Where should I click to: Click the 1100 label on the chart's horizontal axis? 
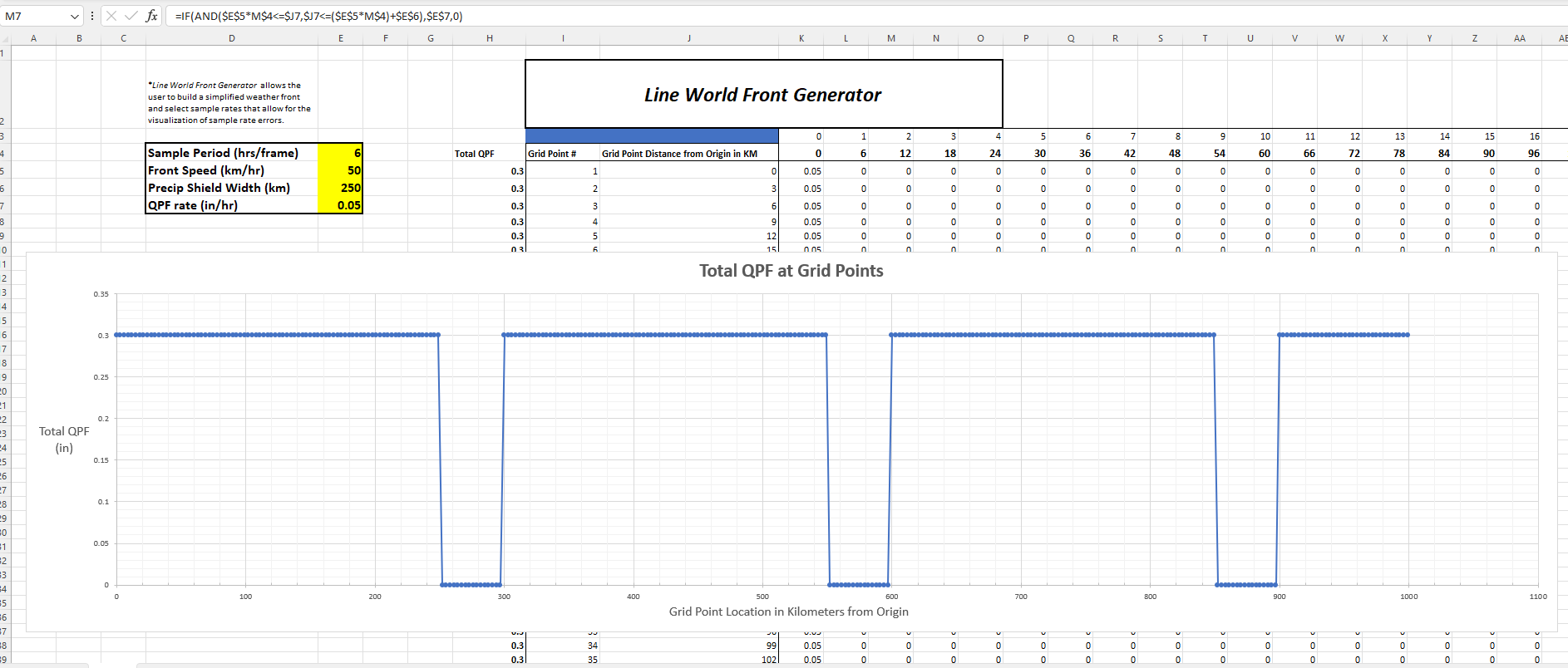click(x=1538, y=597)
